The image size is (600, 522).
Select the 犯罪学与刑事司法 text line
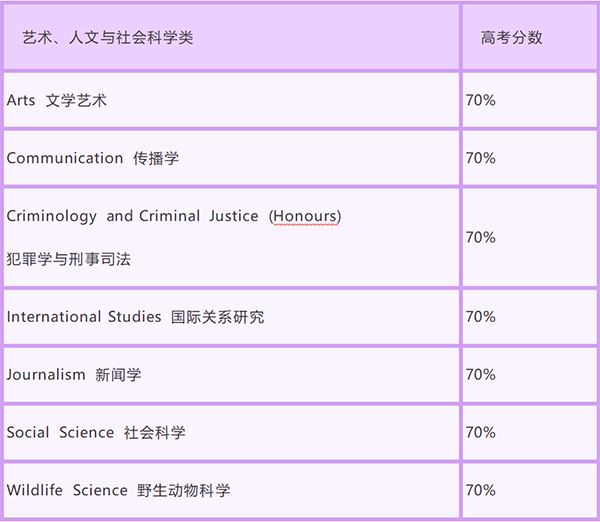pyautogui.click(x=68, y=259)
